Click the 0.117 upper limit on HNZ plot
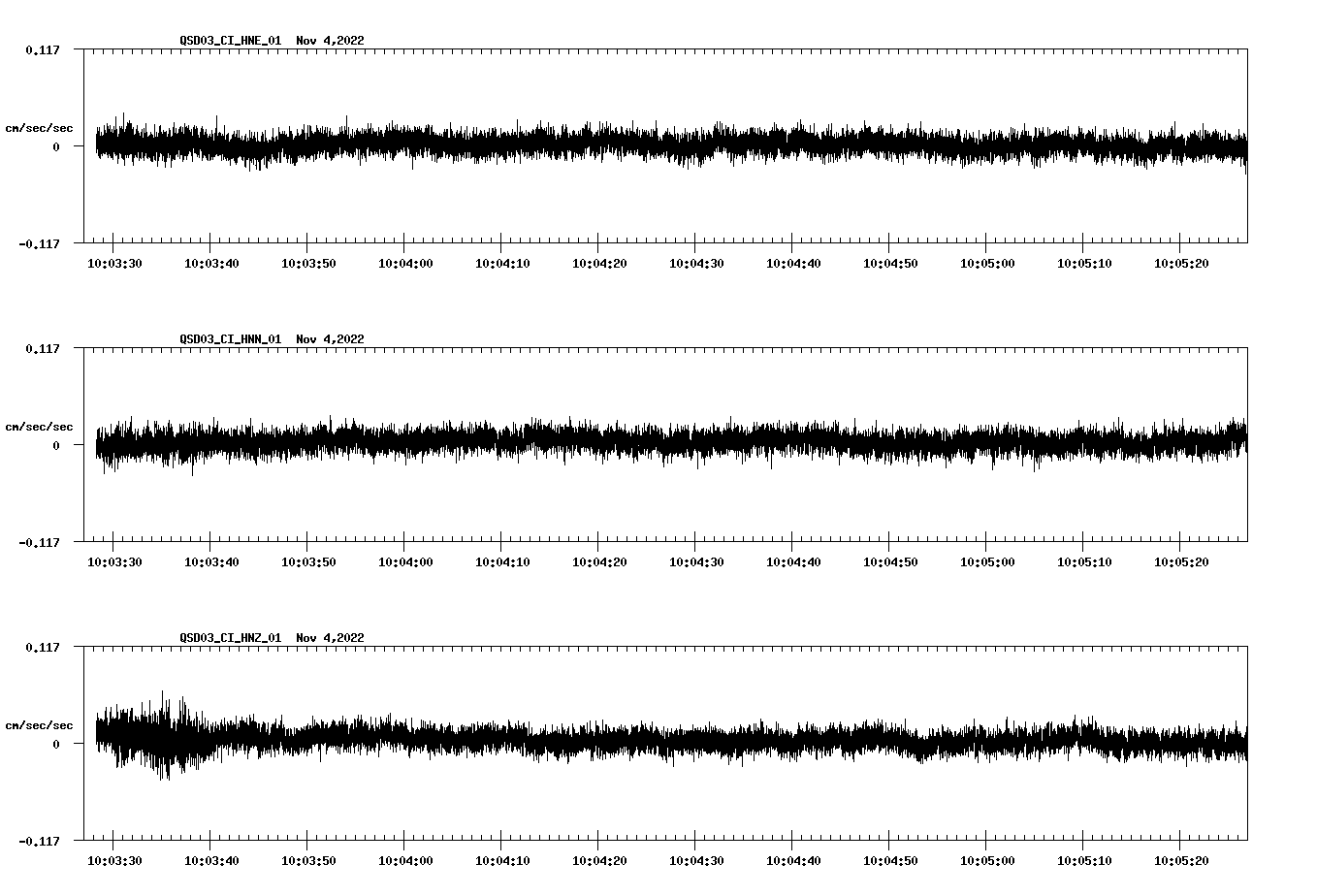The width and height of the screenshot is (1317, 896). point(42,647)
